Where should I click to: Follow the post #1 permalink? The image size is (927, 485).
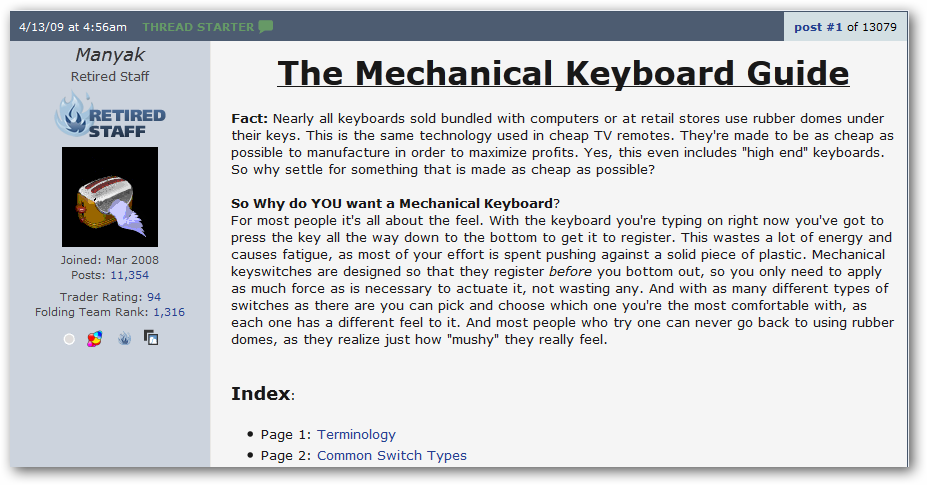[x=818, y=27]
